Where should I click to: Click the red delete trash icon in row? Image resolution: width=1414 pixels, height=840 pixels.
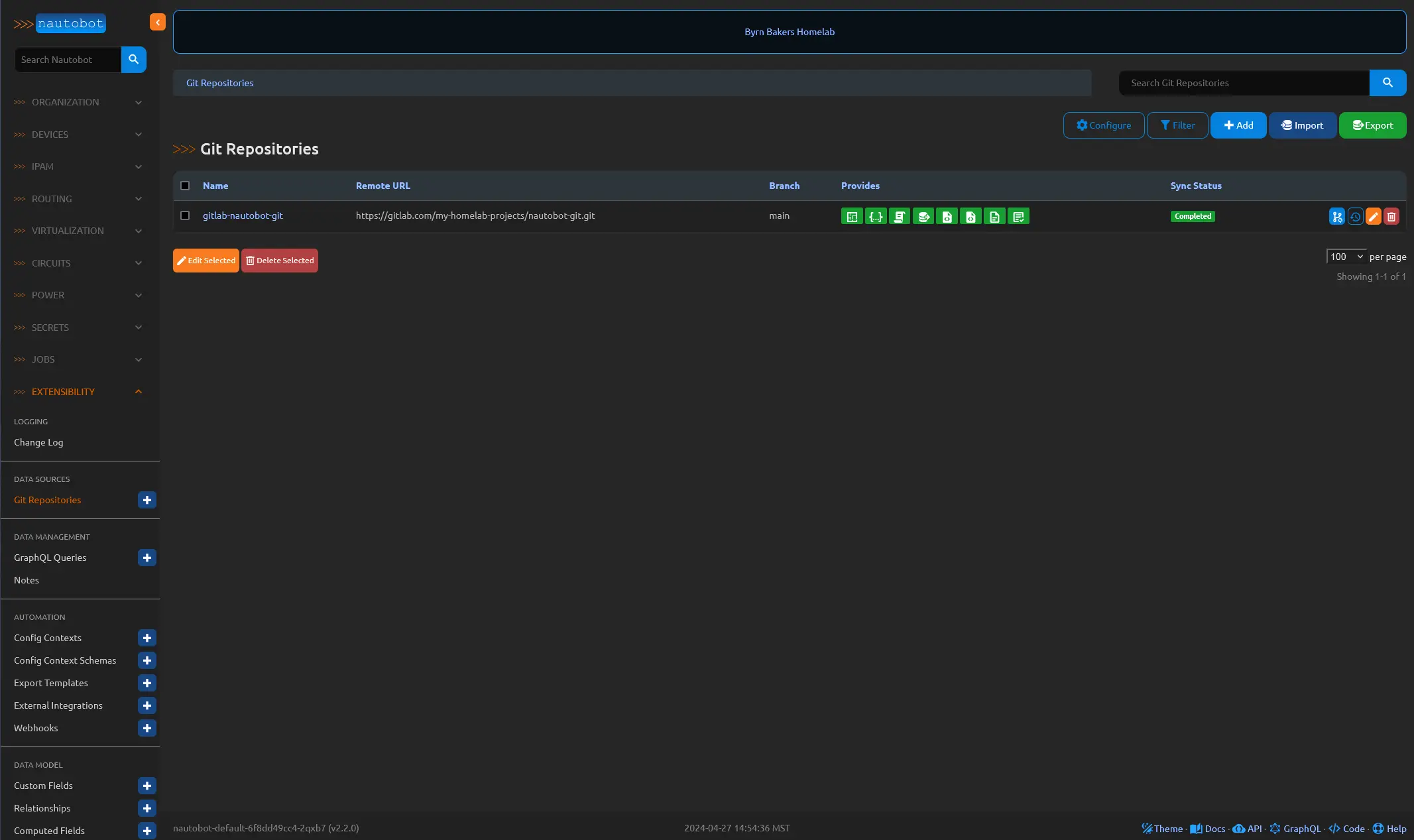pyautogui.click(x=1391, y=216)
